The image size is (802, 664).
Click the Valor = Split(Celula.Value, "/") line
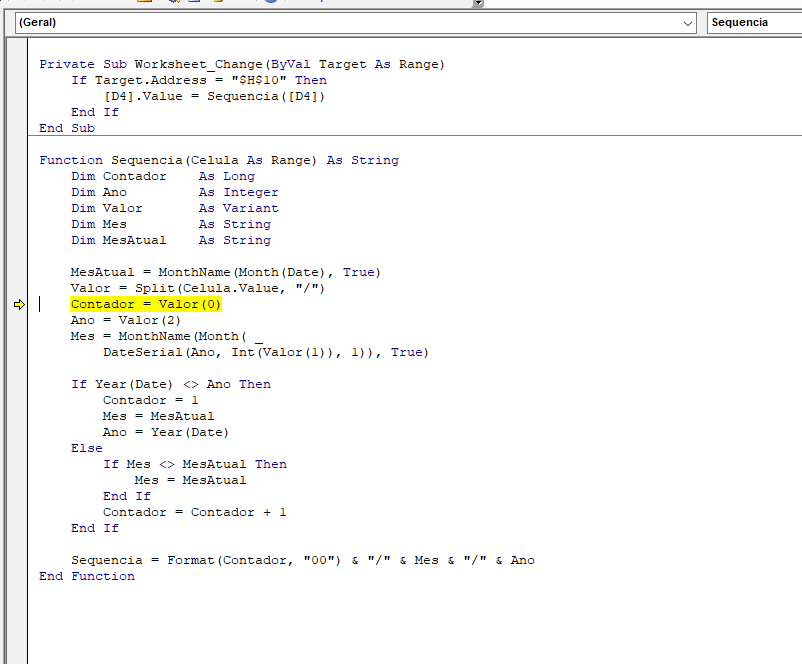coord(198,289)
